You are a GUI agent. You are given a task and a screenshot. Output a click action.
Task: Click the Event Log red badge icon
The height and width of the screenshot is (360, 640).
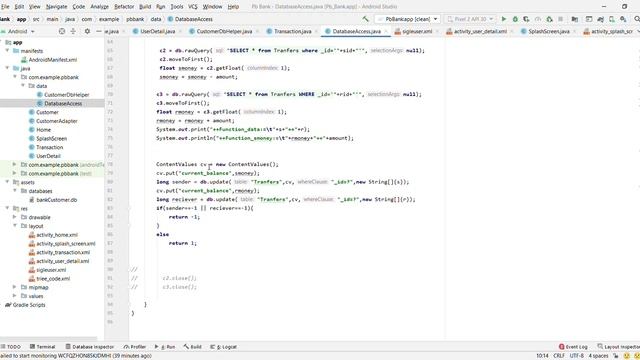[561, 347]
